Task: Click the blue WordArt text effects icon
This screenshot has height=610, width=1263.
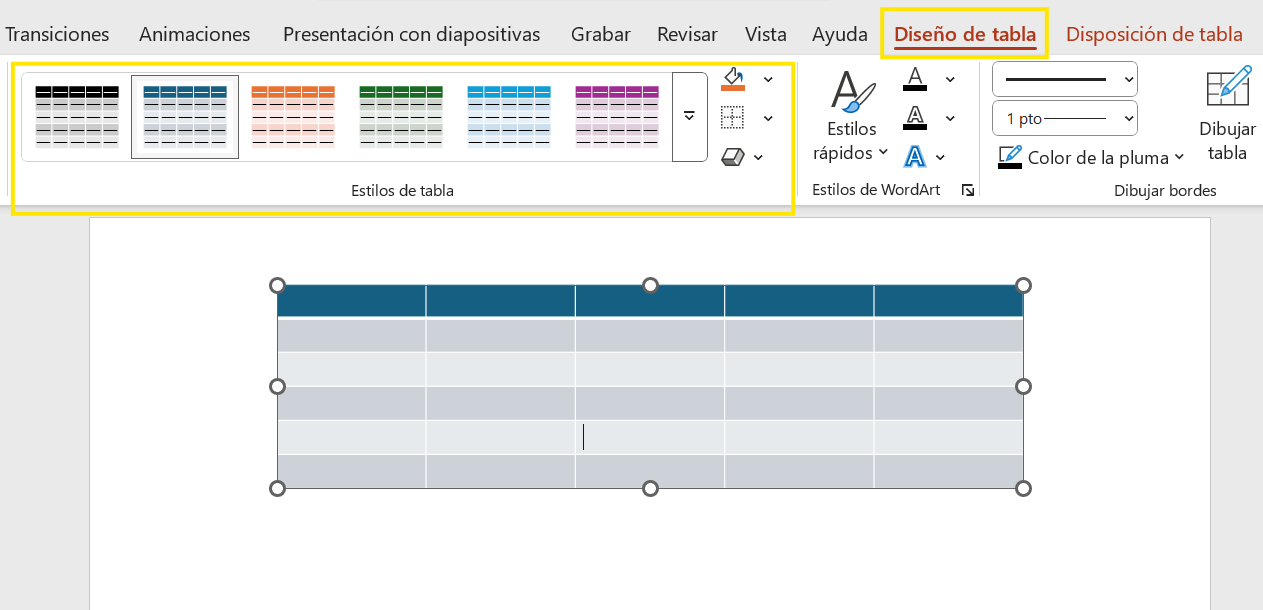Action: pyautogui.click(x=914, y=156)
